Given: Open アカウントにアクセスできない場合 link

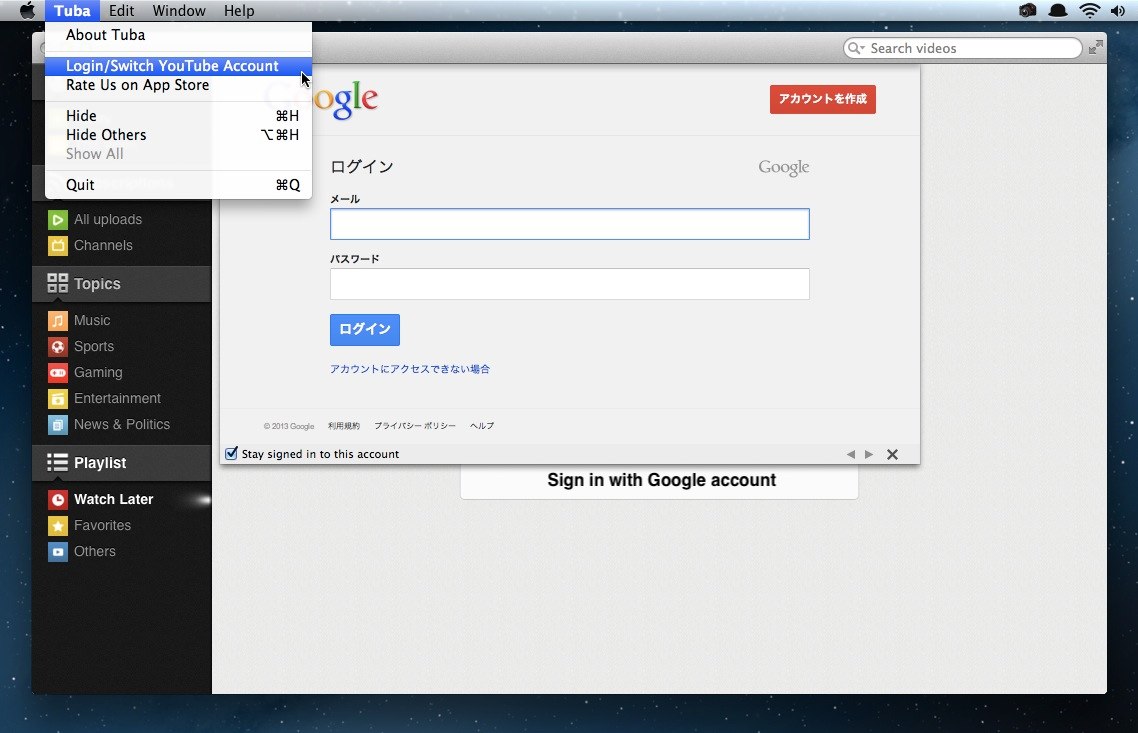Looking at the screenshot, I should 409,369.
